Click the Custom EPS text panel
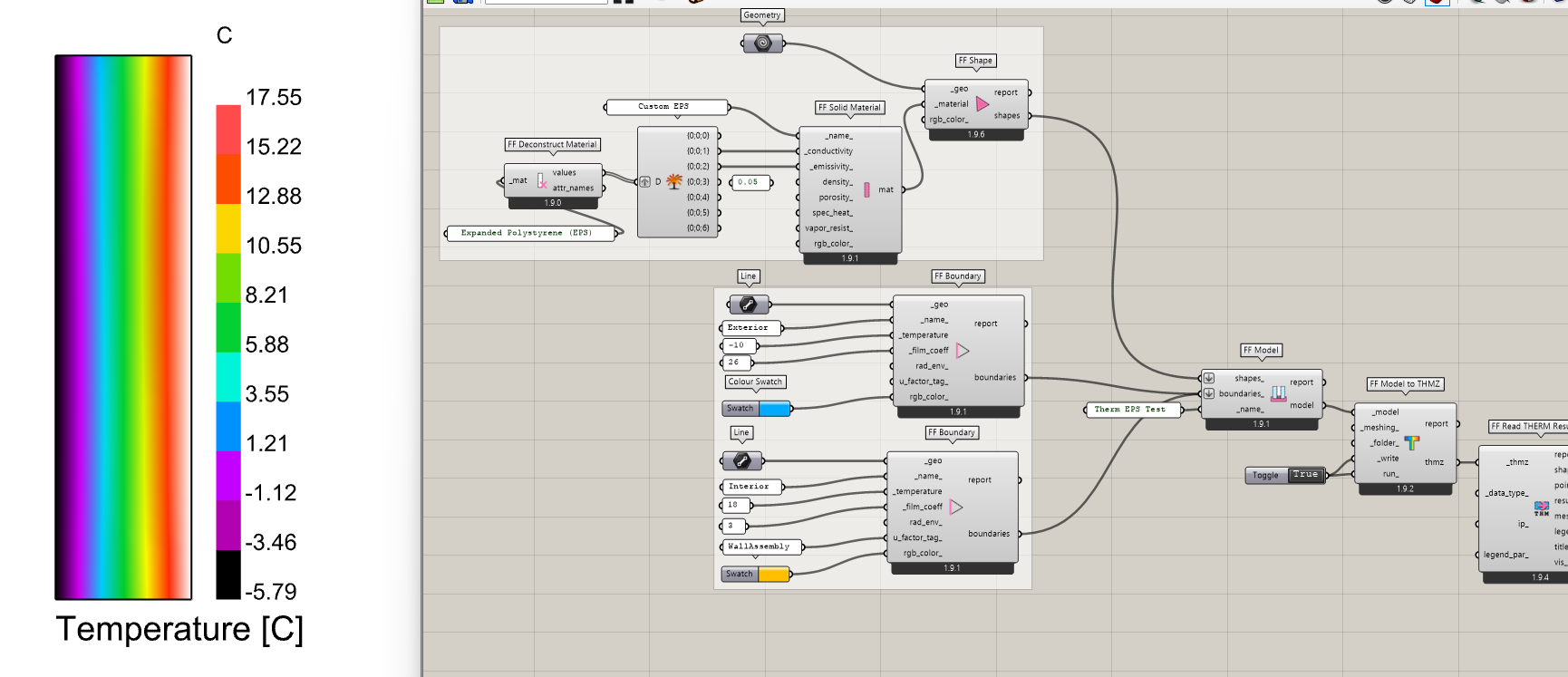The image size is (1568, 677). pos(666,107)
